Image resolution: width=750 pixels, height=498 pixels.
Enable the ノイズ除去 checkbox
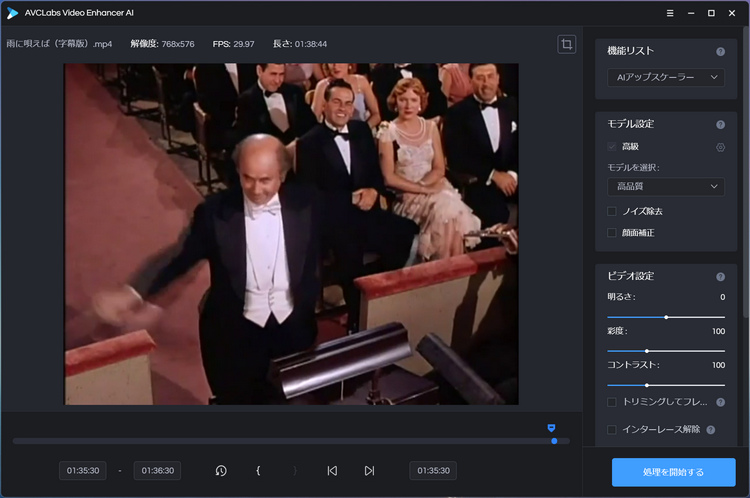point(611,211)
